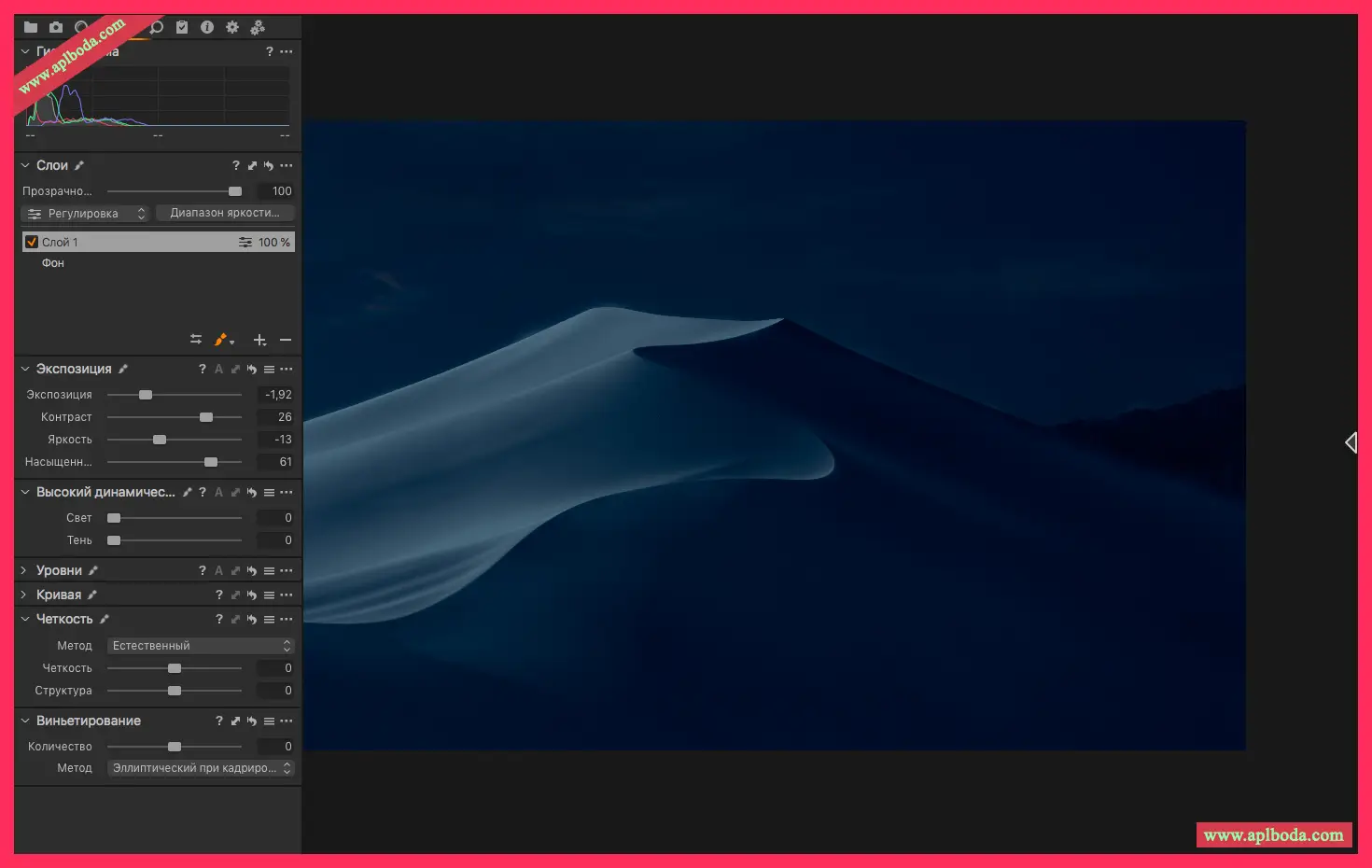The width and height of the screenshot is (1372, 868).
Task: Open the Metadata info tool tab
Action: [207, 27]
